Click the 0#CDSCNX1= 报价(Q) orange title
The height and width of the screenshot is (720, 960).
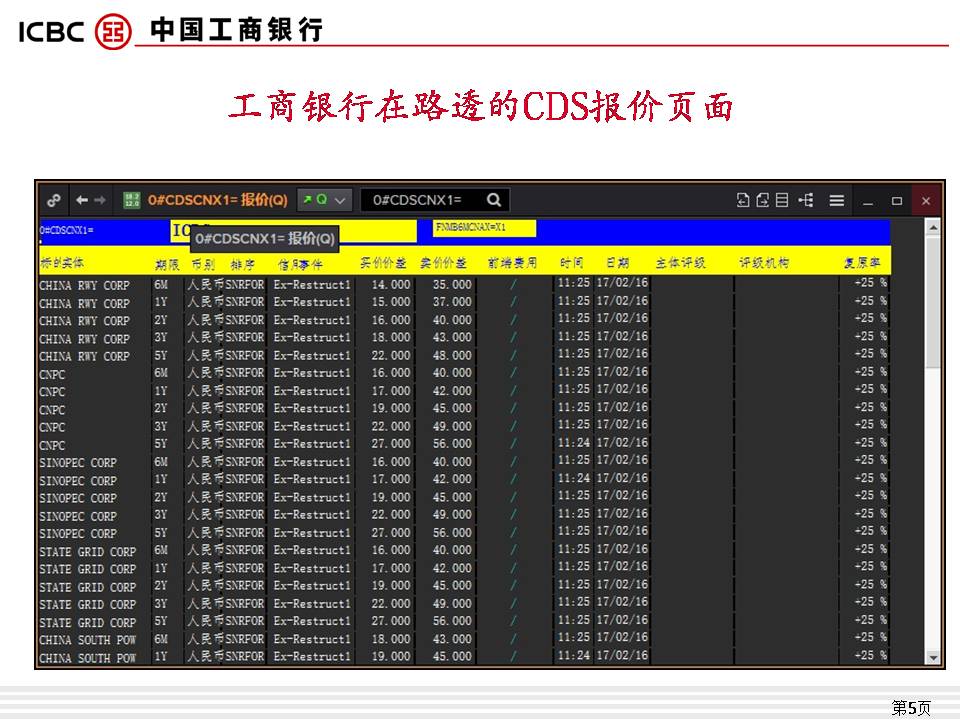[x=217, y=200]
